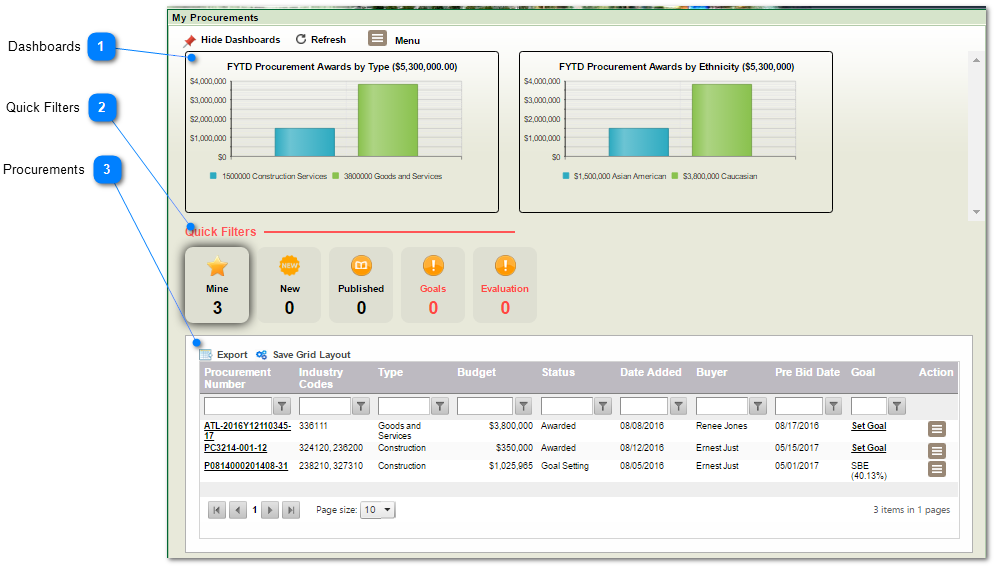The width and height of the screenshot is (996, 568).
Task: Click the Hide Dashboards pin icon
Action: coord(190,40)
